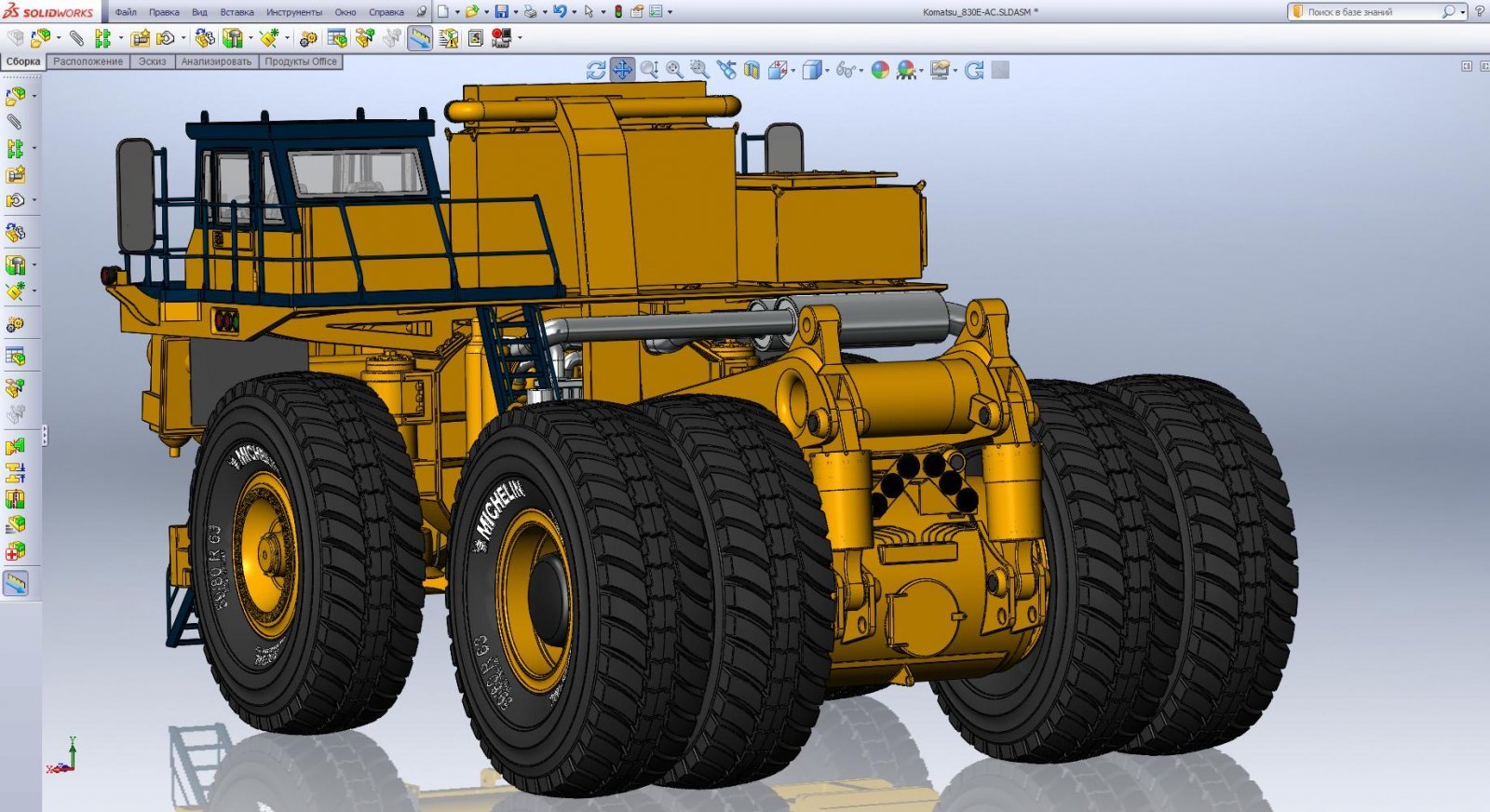Screen dimensions: 1490x812
Task: Open the Display Style cube dropdown
Action: 813,70
